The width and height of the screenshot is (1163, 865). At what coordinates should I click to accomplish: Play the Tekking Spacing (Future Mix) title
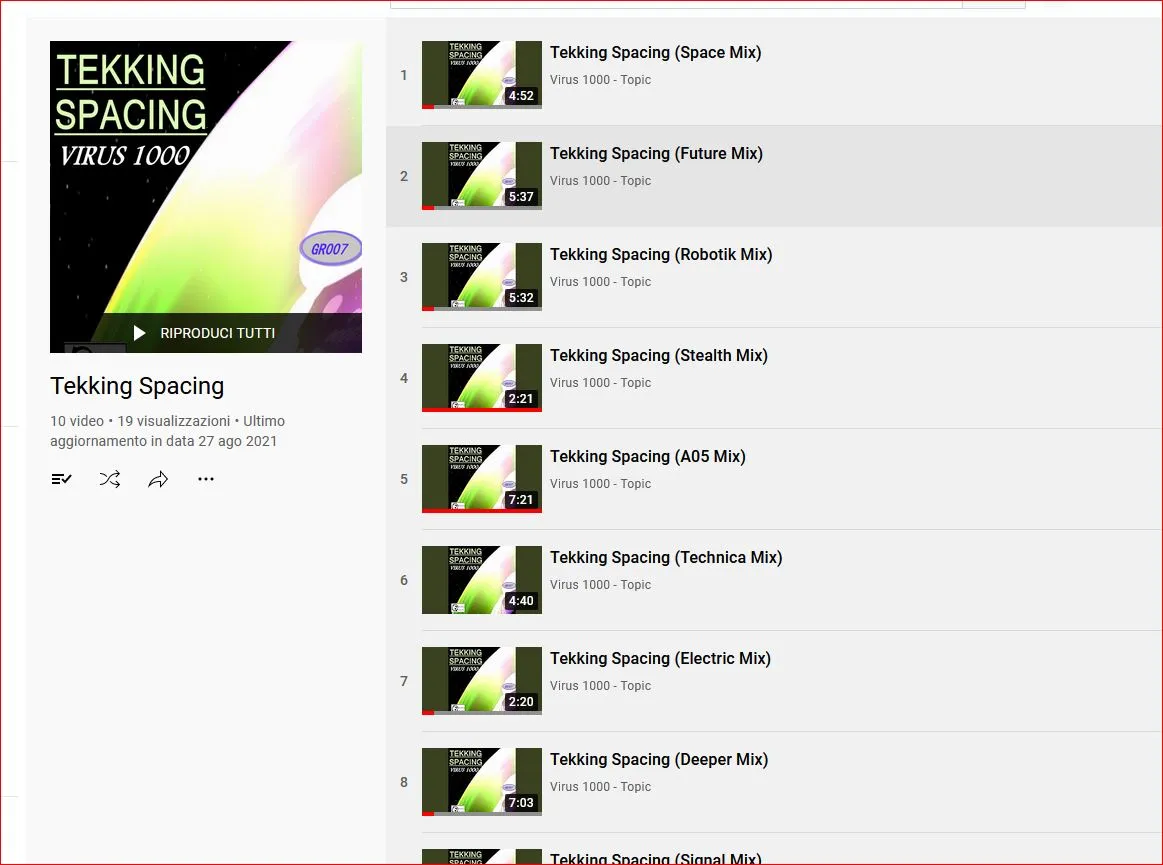(656, 154)
